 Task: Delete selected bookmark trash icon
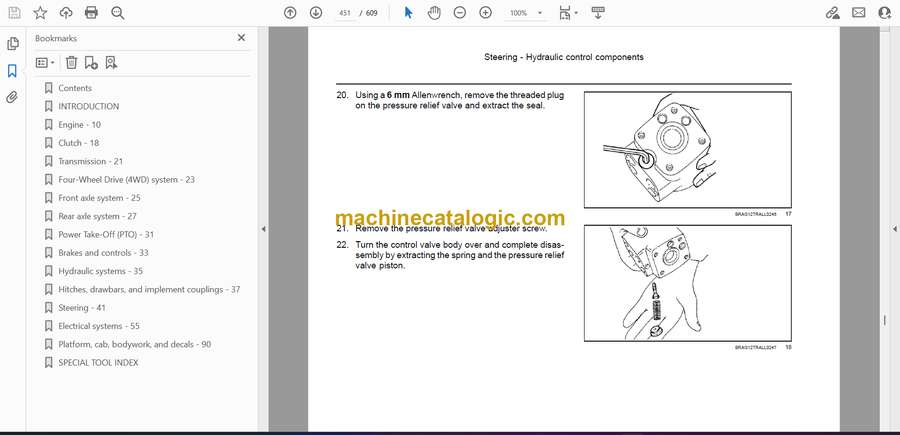coord(71,63)
